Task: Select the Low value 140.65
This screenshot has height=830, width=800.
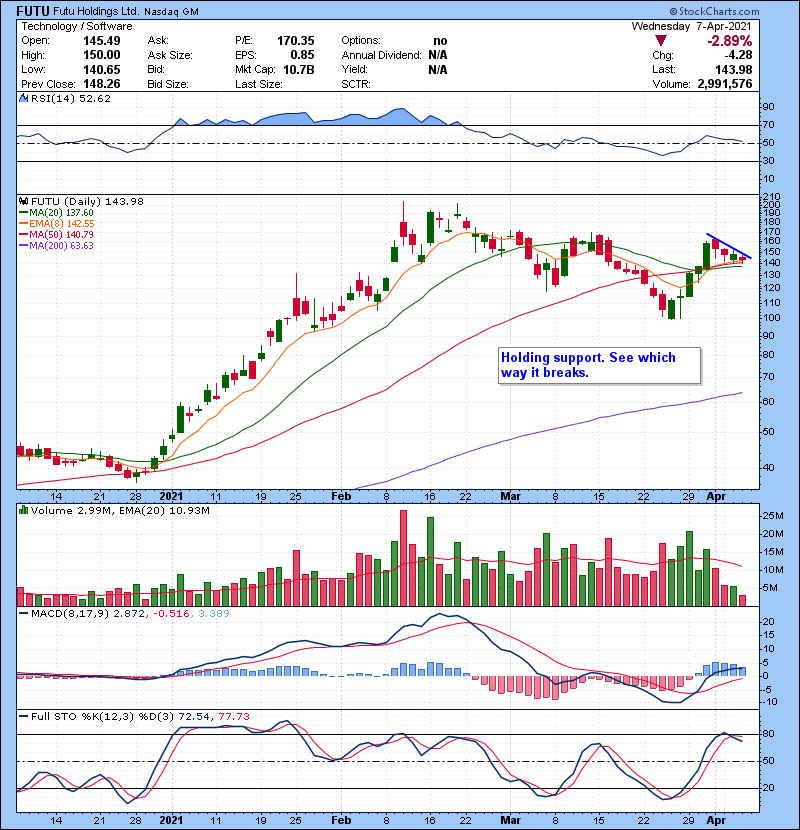Action: 102,69
